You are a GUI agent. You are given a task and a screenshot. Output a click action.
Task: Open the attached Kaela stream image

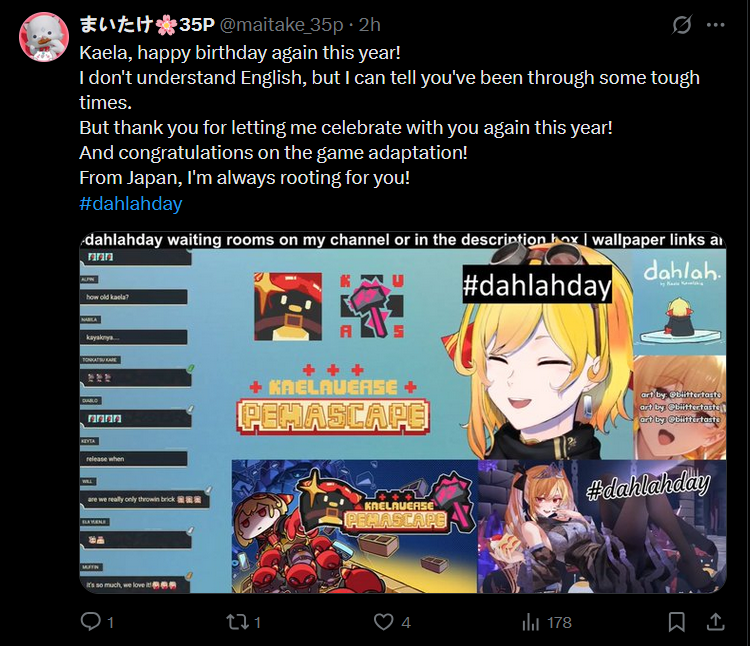tap(403, 412)
